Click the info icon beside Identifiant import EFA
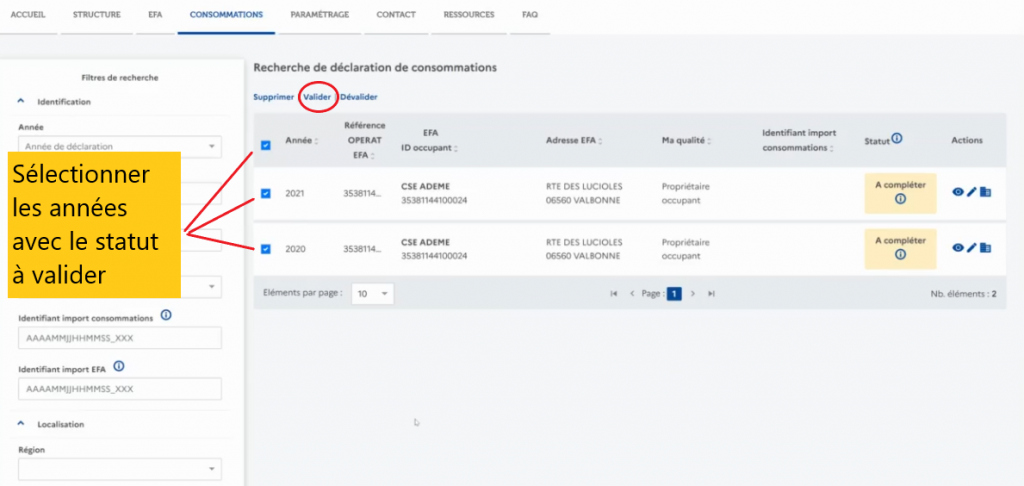 click(118, 367)
